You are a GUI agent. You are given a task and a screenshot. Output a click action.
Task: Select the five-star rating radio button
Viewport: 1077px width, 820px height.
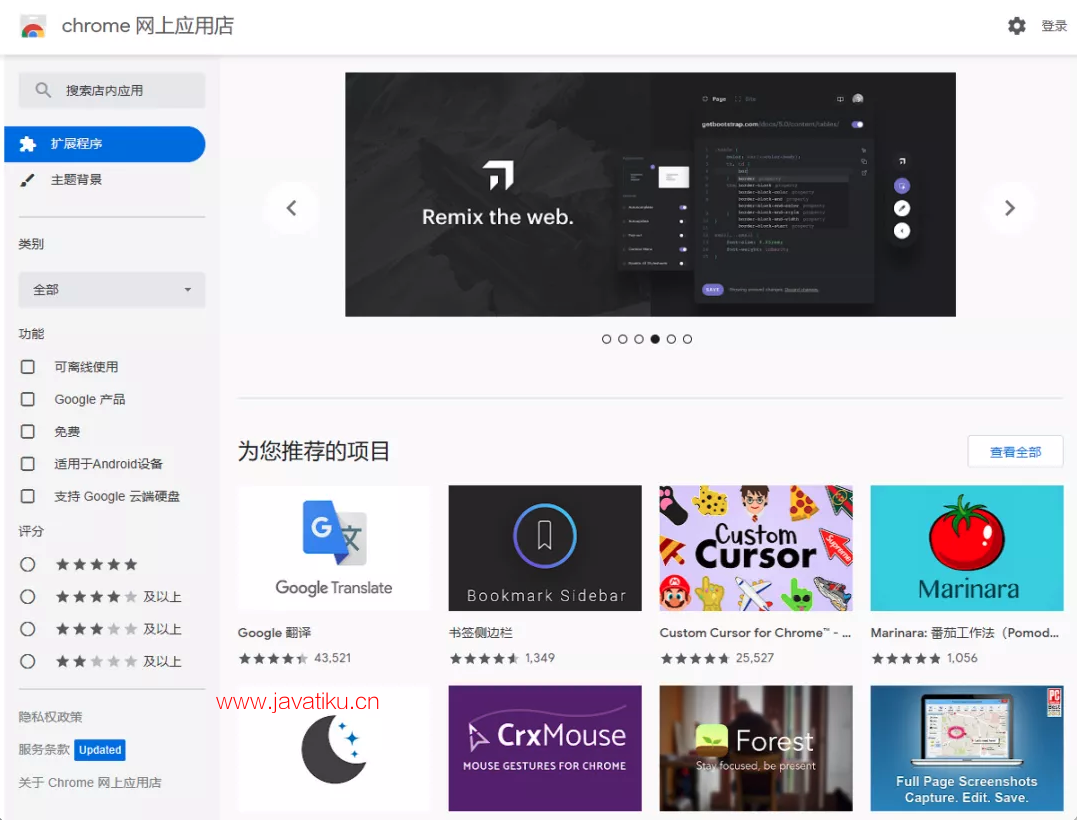[x=28, y=565]
